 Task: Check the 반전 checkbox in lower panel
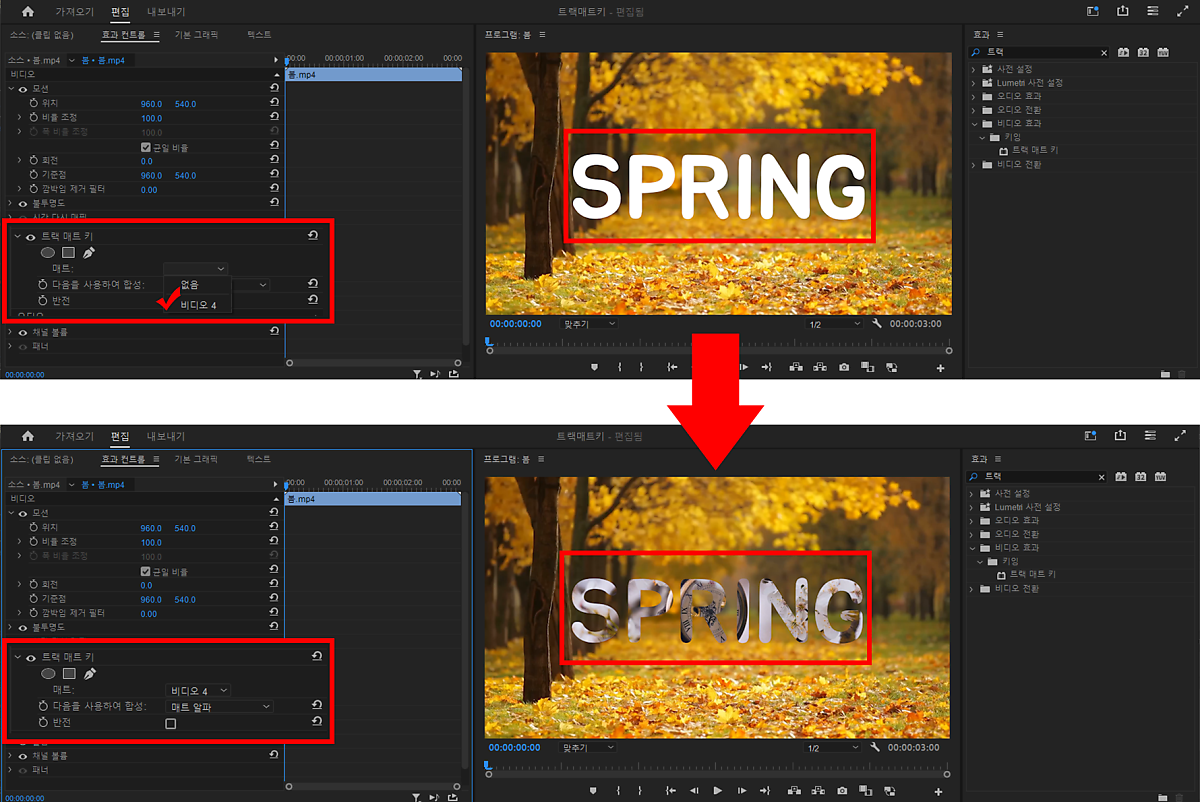pyautogui.click(x=171, y=723)
